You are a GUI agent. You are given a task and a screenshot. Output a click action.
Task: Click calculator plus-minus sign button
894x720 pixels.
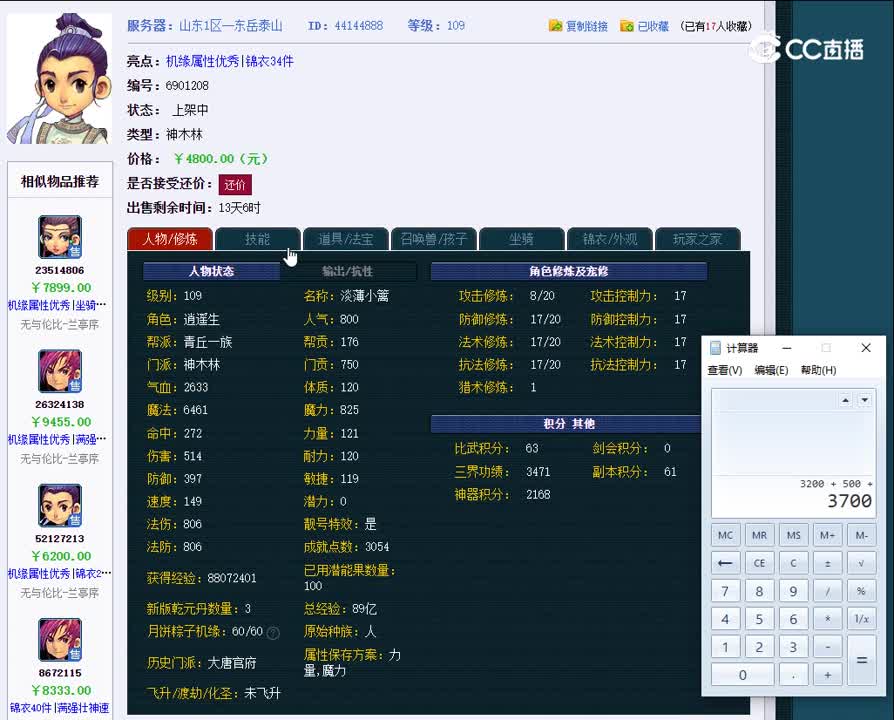click(x=828, y=563)
